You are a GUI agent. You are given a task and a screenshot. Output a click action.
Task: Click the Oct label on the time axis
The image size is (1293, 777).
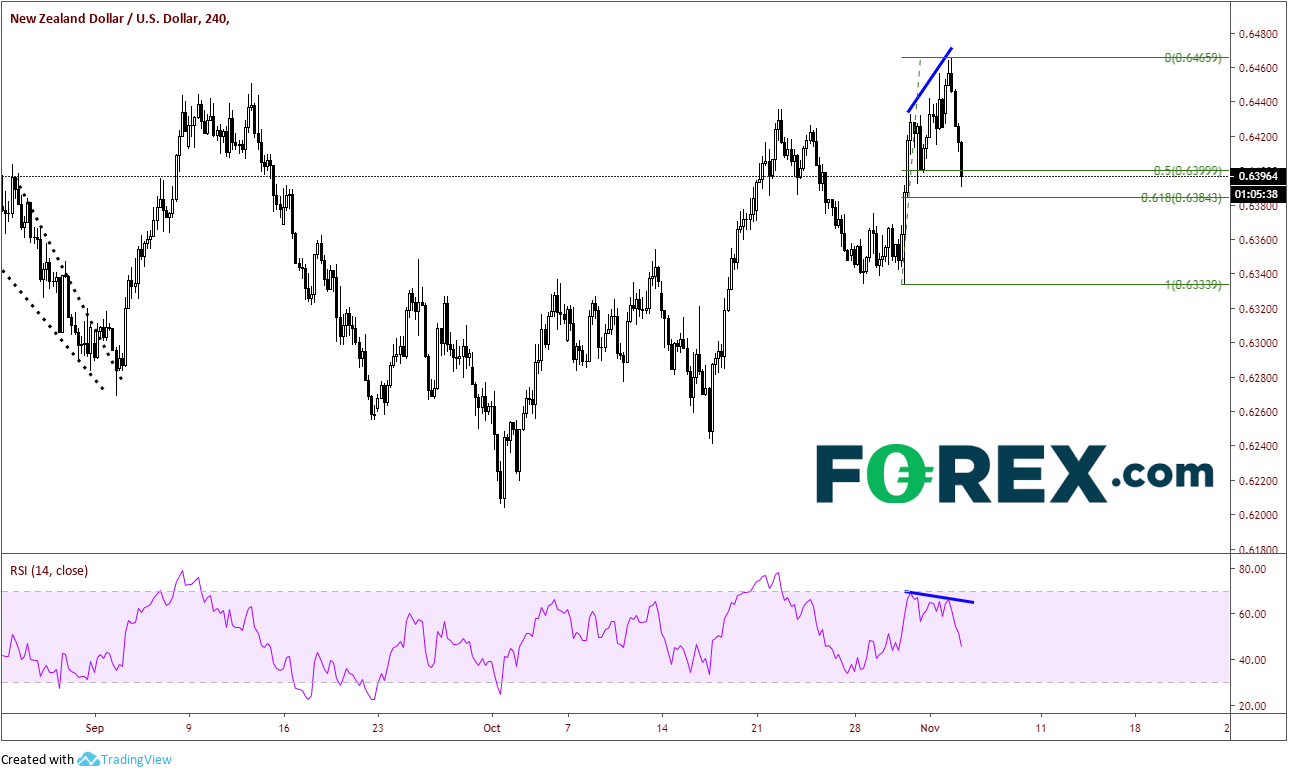click(x=491, y=728)
